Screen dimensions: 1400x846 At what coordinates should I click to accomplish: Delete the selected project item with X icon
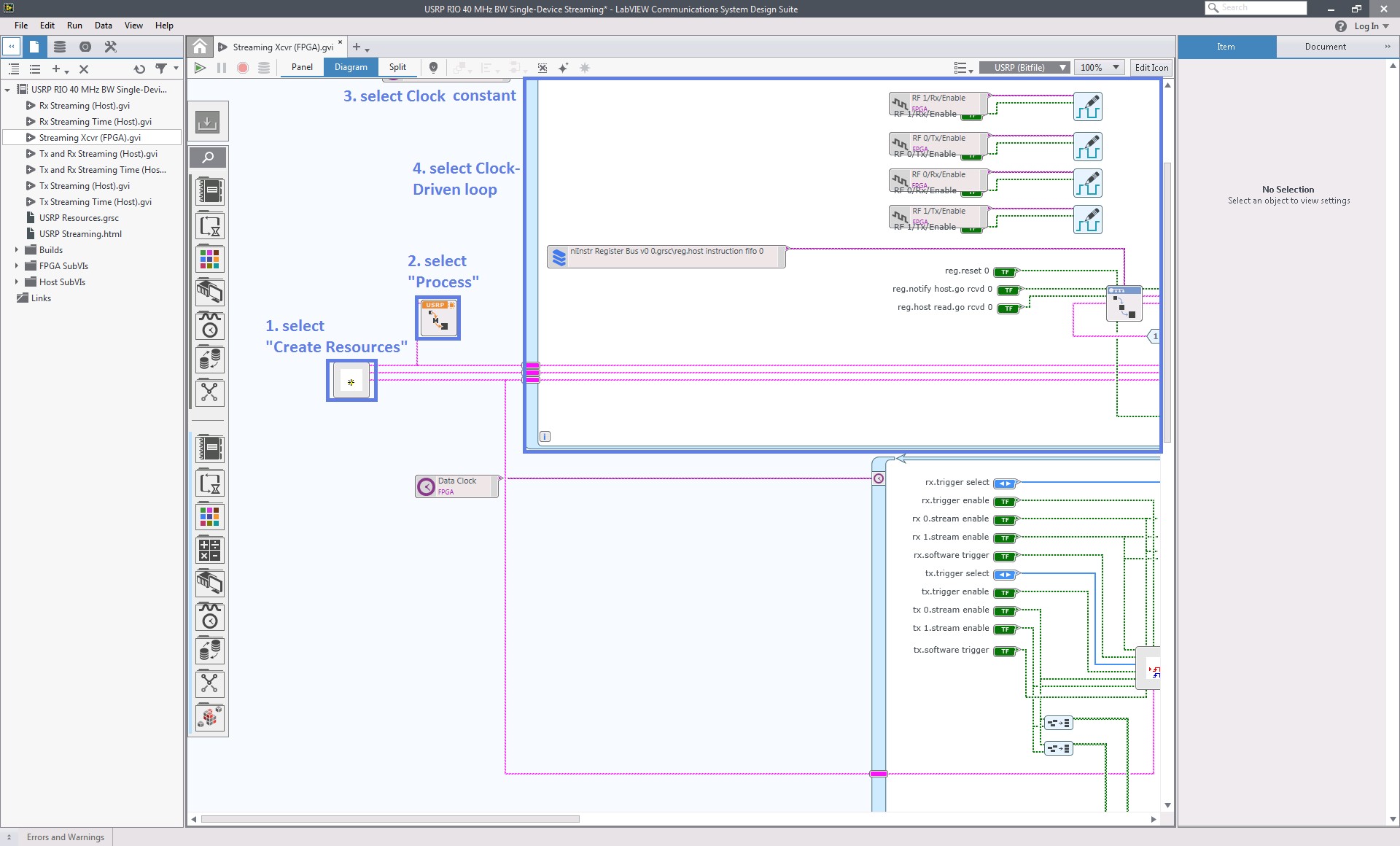84,69
